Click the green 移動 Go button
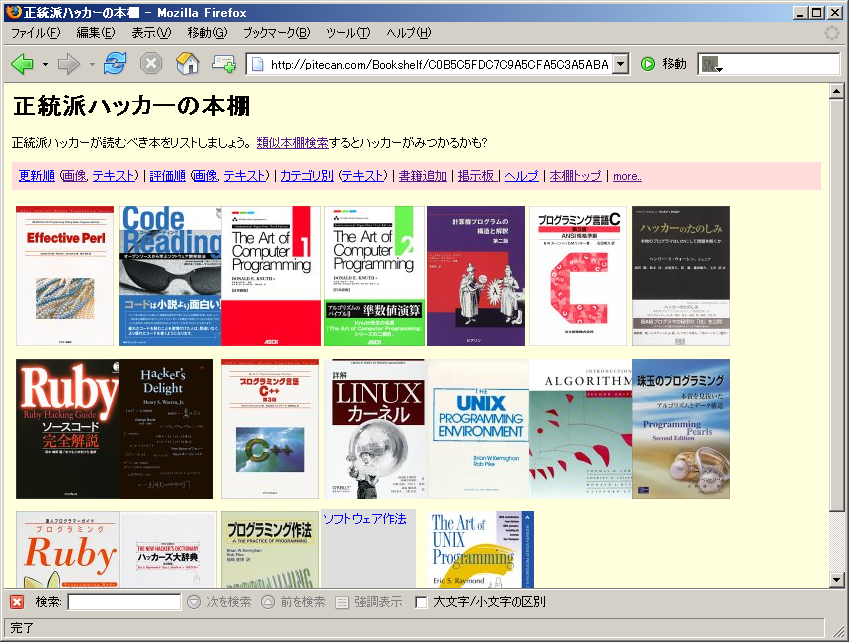Viewport: 849px width, 642px height. (664, 64)
